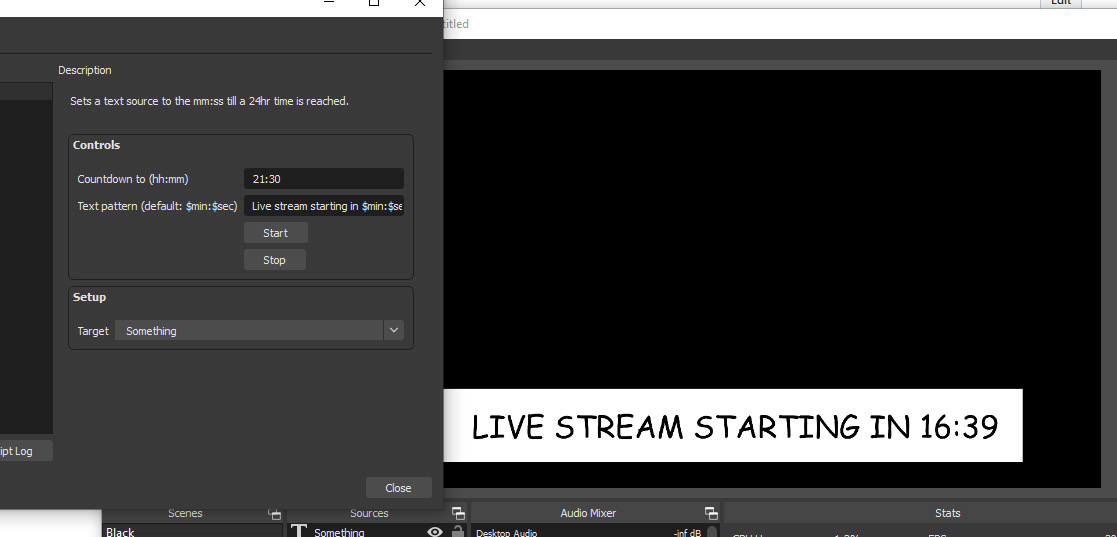Open the Target dropdown showing Something
Screen dimensions: 1117x537
[259, 330]
